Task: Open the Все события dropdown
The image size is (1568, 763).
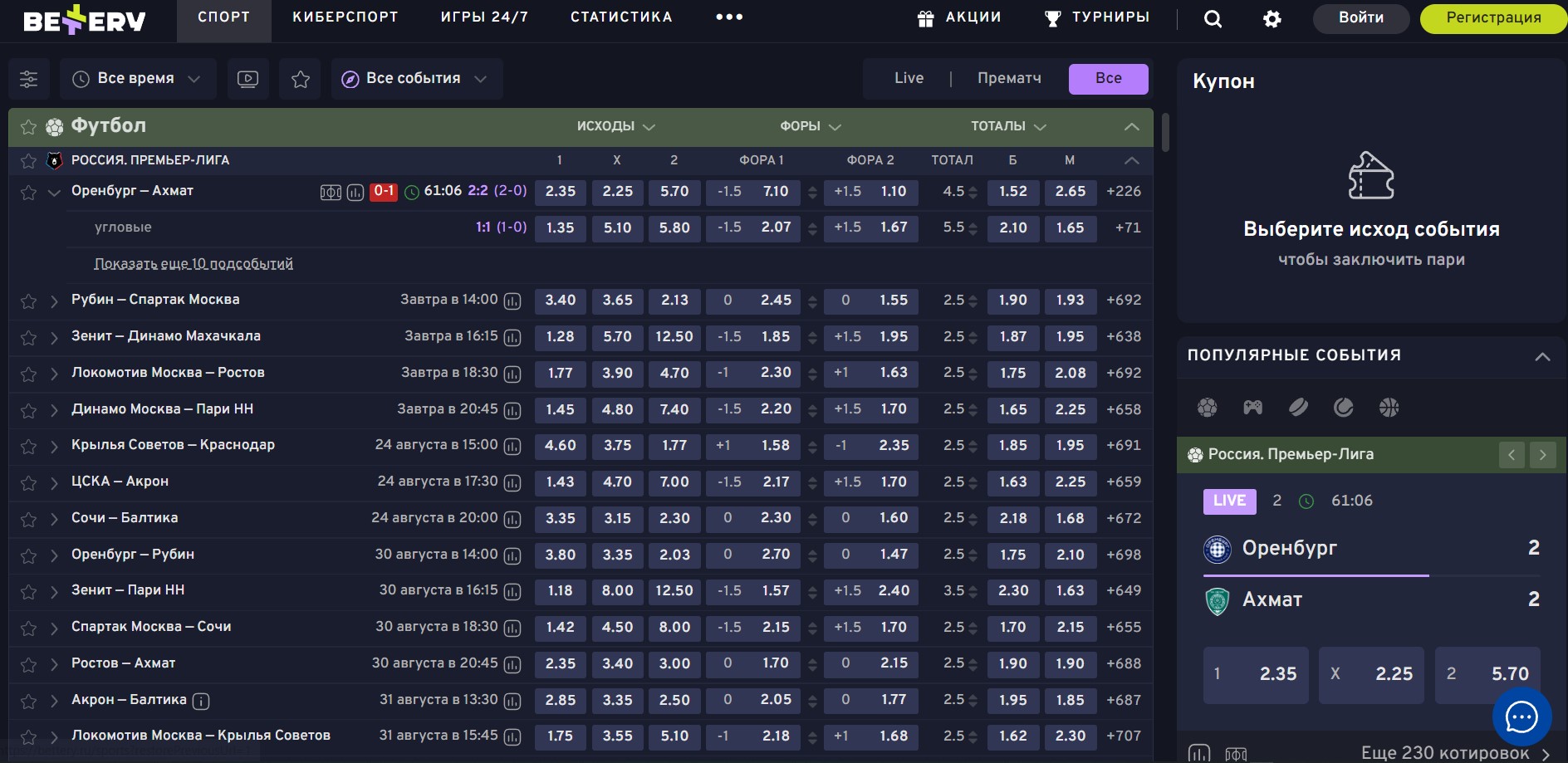Action: (x=417, y=79)
